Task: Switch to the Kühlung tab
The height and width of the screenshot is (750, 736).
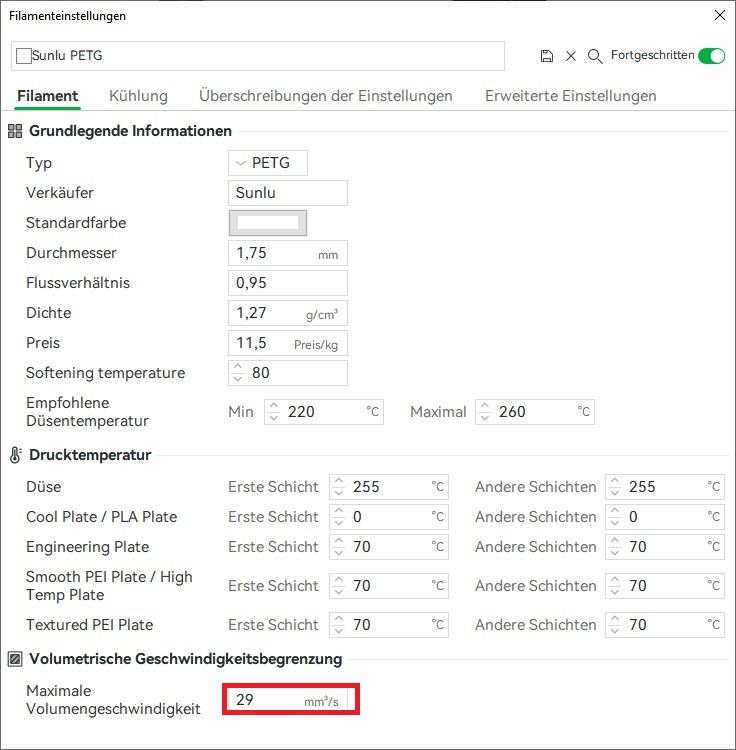Action: click(138, 96)
